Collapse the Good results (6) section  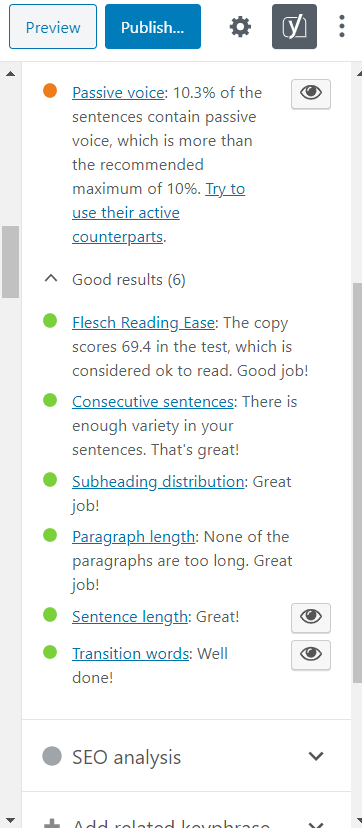click(51, 279)
